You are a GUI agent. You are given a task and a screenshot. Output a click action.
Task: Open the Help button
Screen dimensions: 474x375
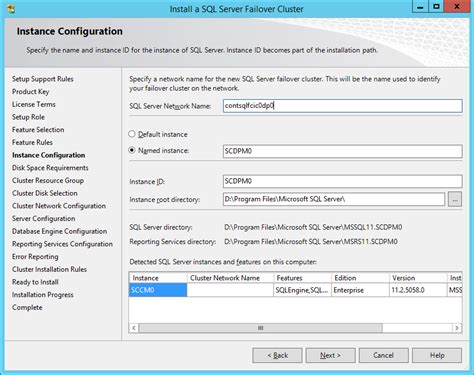[x=437, y=355]
